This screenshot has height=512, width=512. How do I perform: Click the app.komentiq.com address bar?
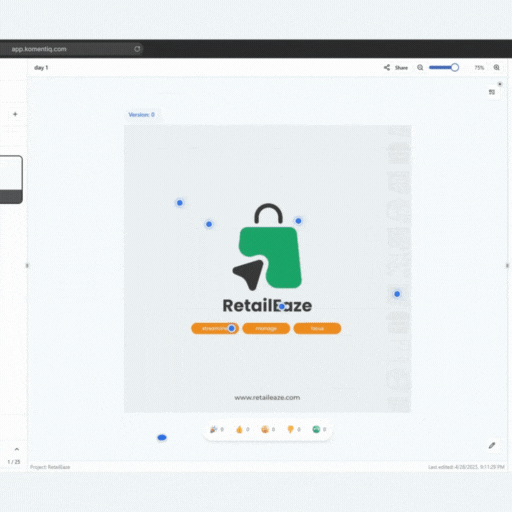coord(72,49)
